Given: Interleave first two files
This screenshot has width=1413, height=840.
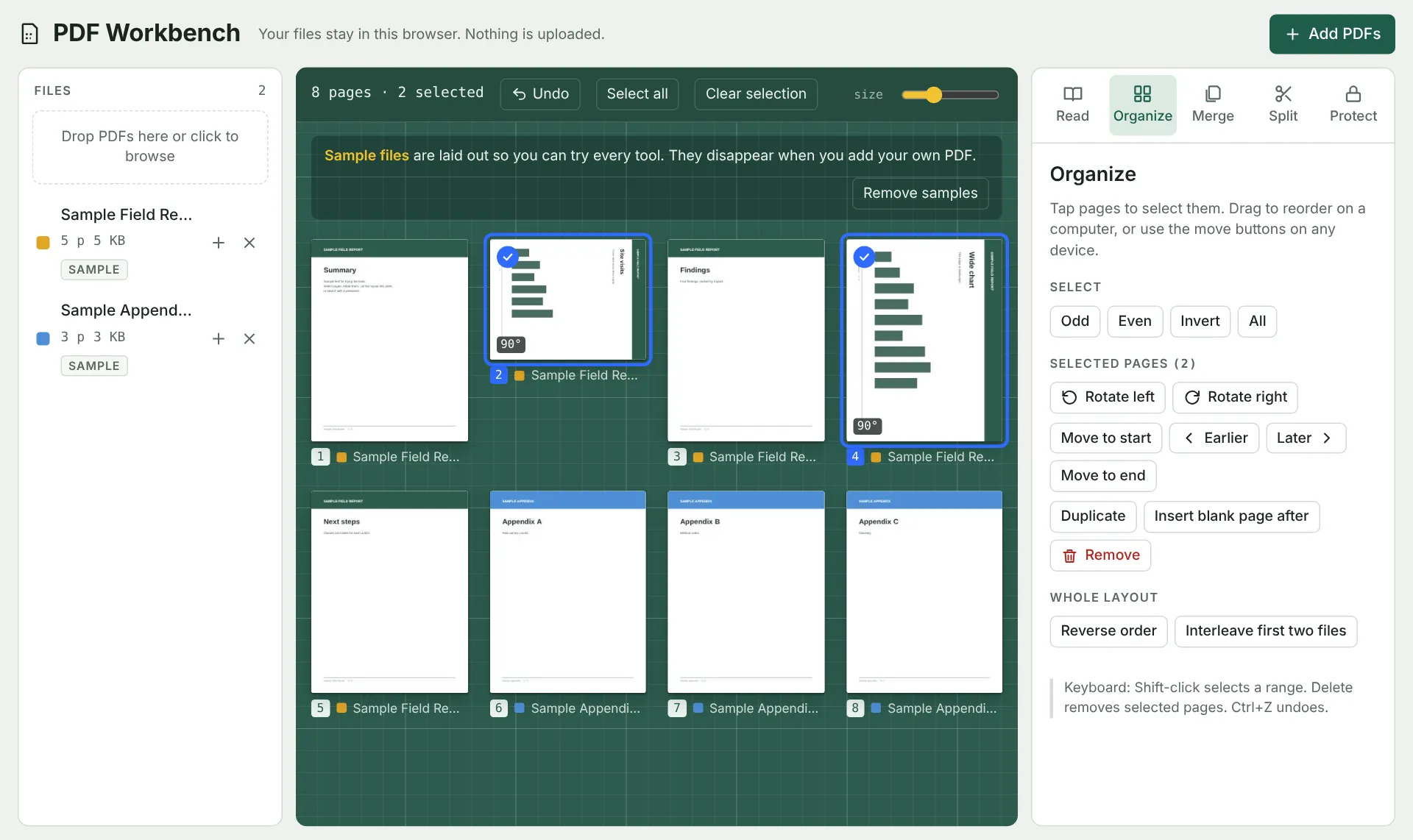Looking at the screenshot, I should pos(1265,631).
